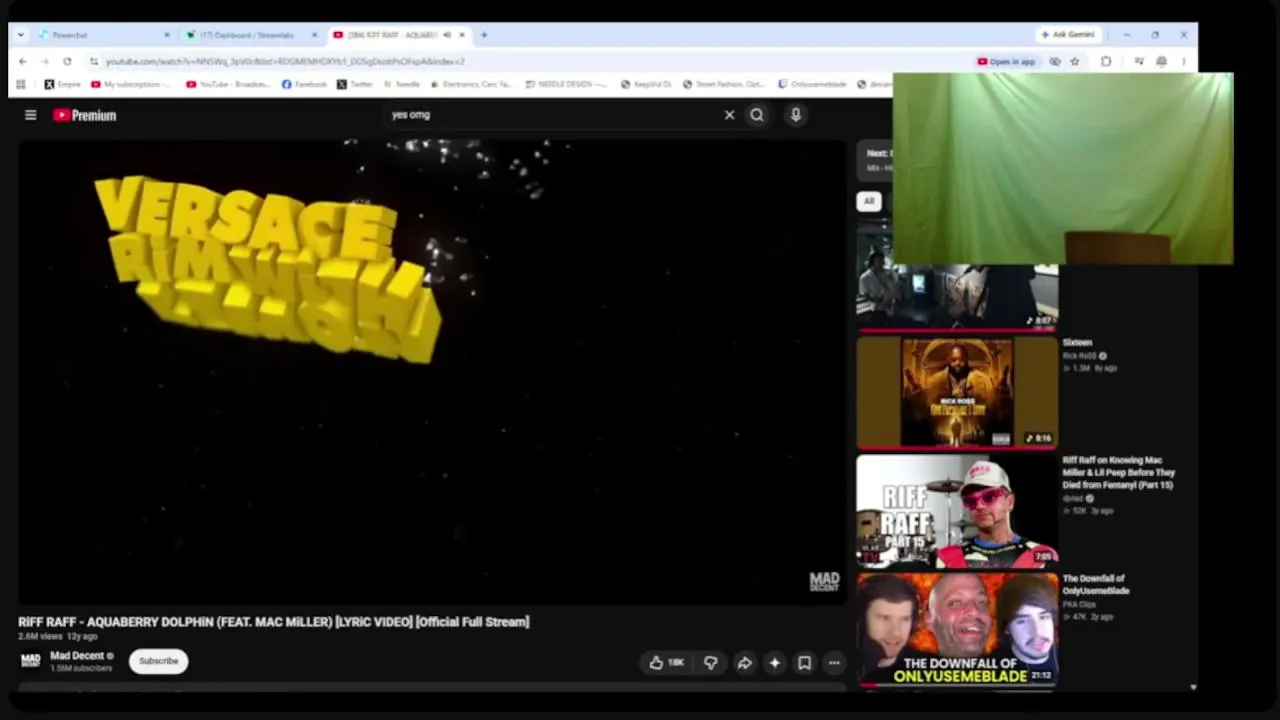Click Ask Gemini button

(x=1068, y=35)
